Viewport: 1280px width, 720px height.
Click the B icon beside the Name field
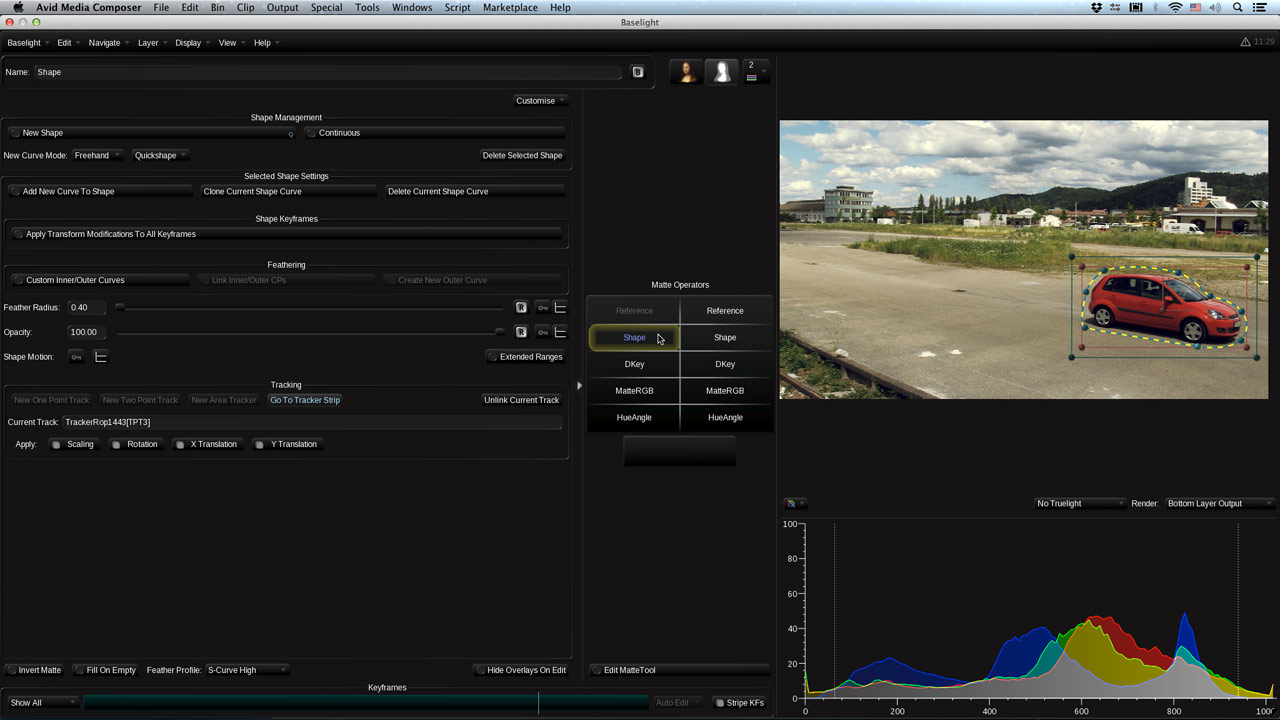click(x=637, y=72)
